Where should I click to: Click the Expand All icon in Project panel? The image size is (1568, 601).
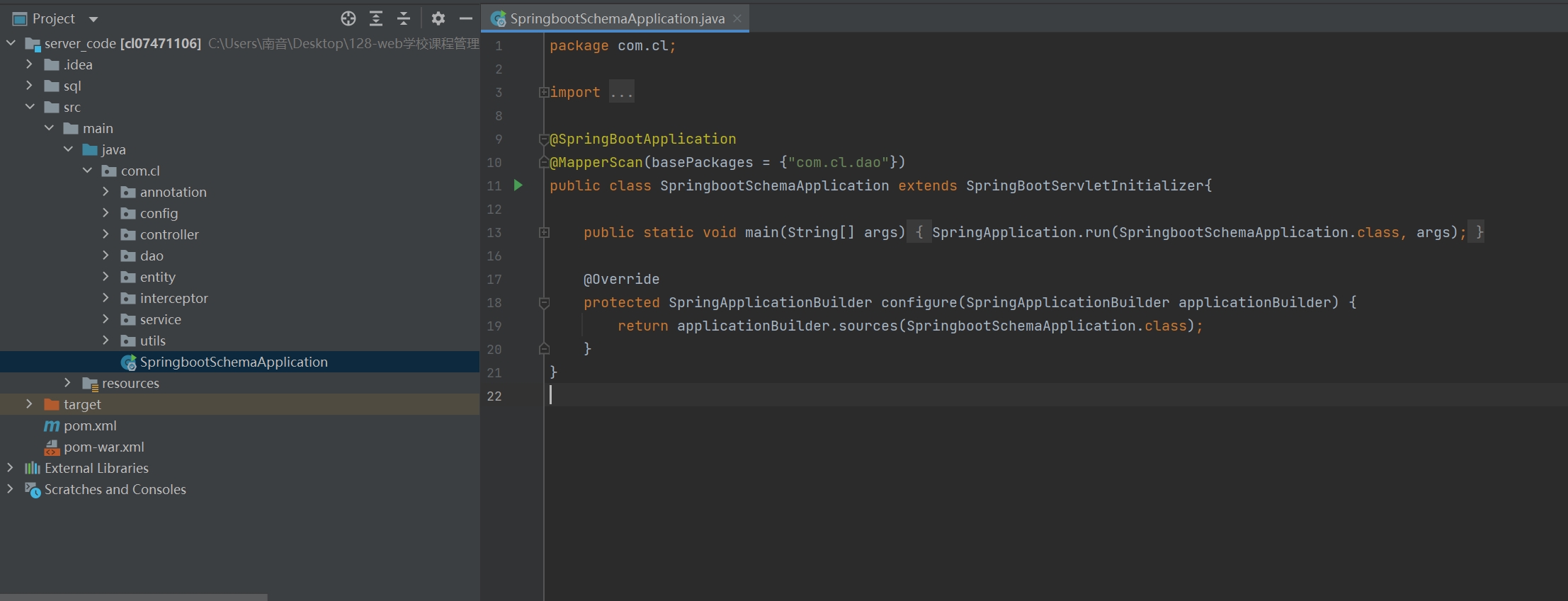(x=376, y=19)
